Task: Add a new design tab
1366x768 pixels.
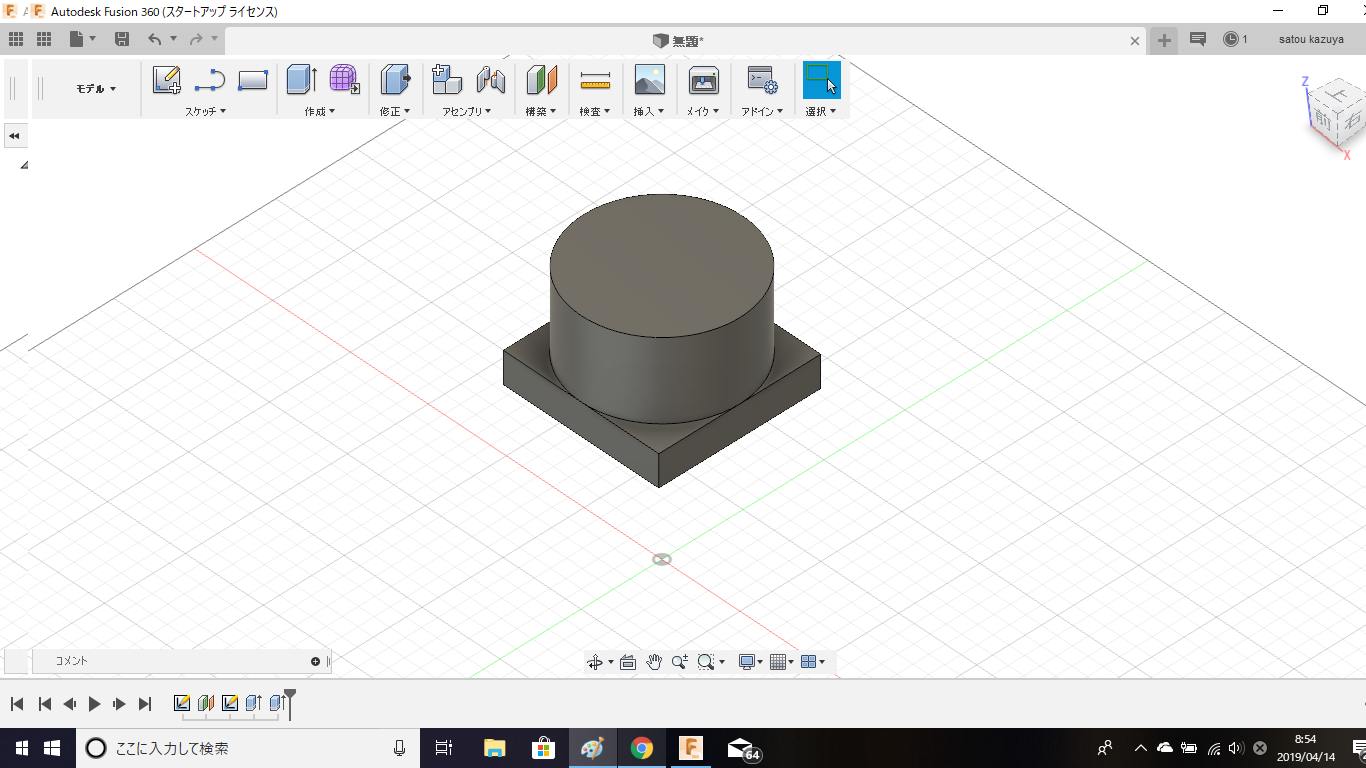Action: tap(1164, 40)
